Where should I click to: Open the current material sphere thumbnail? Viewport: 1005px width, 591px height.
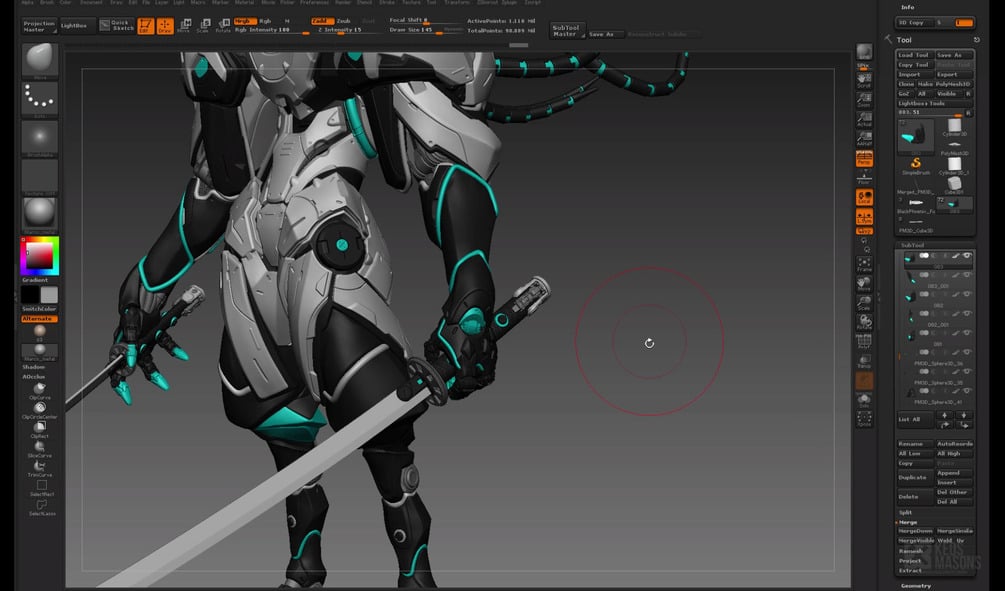point(40,213)
